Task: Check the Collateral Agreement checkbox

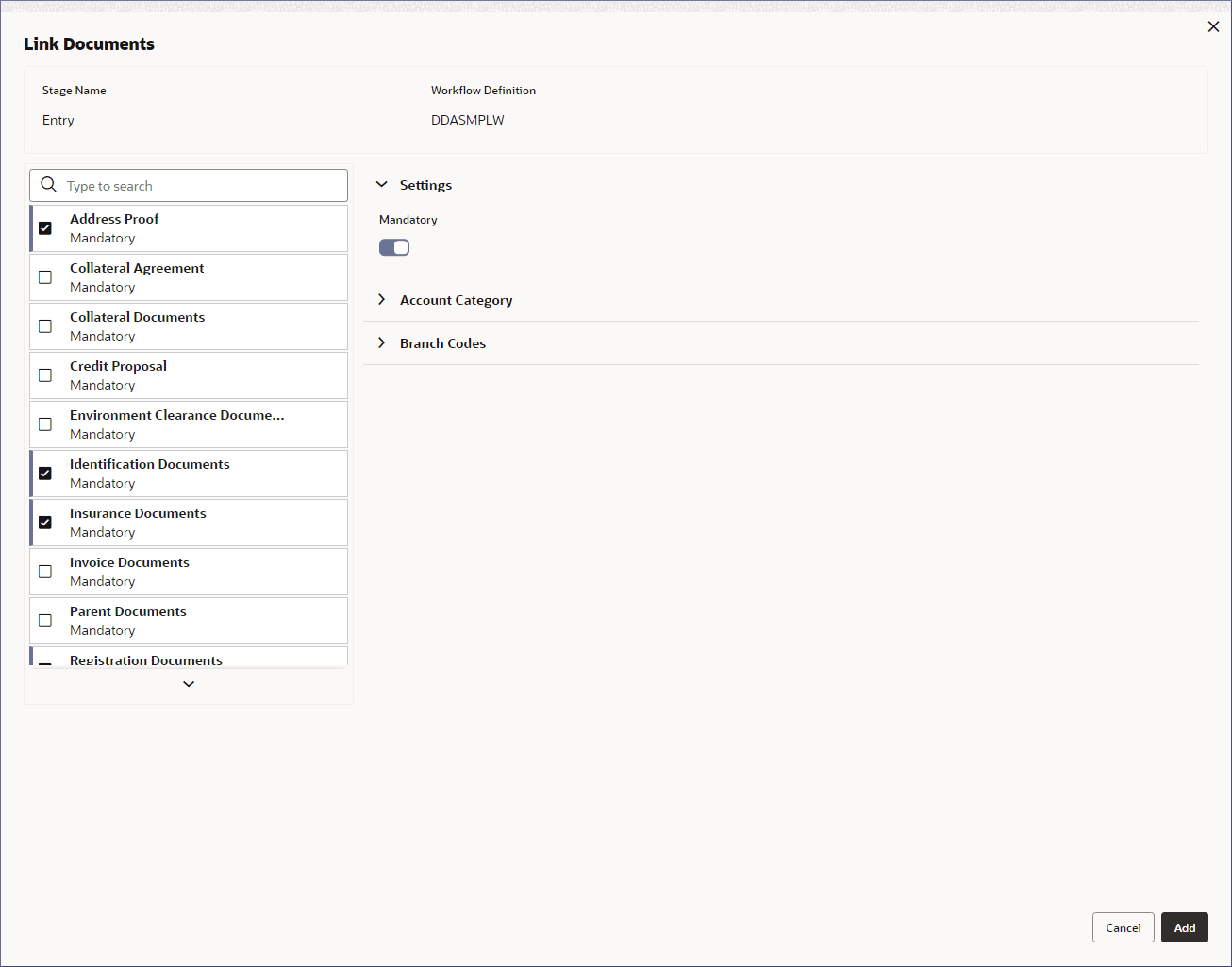Action: click(x=45, y=277)
